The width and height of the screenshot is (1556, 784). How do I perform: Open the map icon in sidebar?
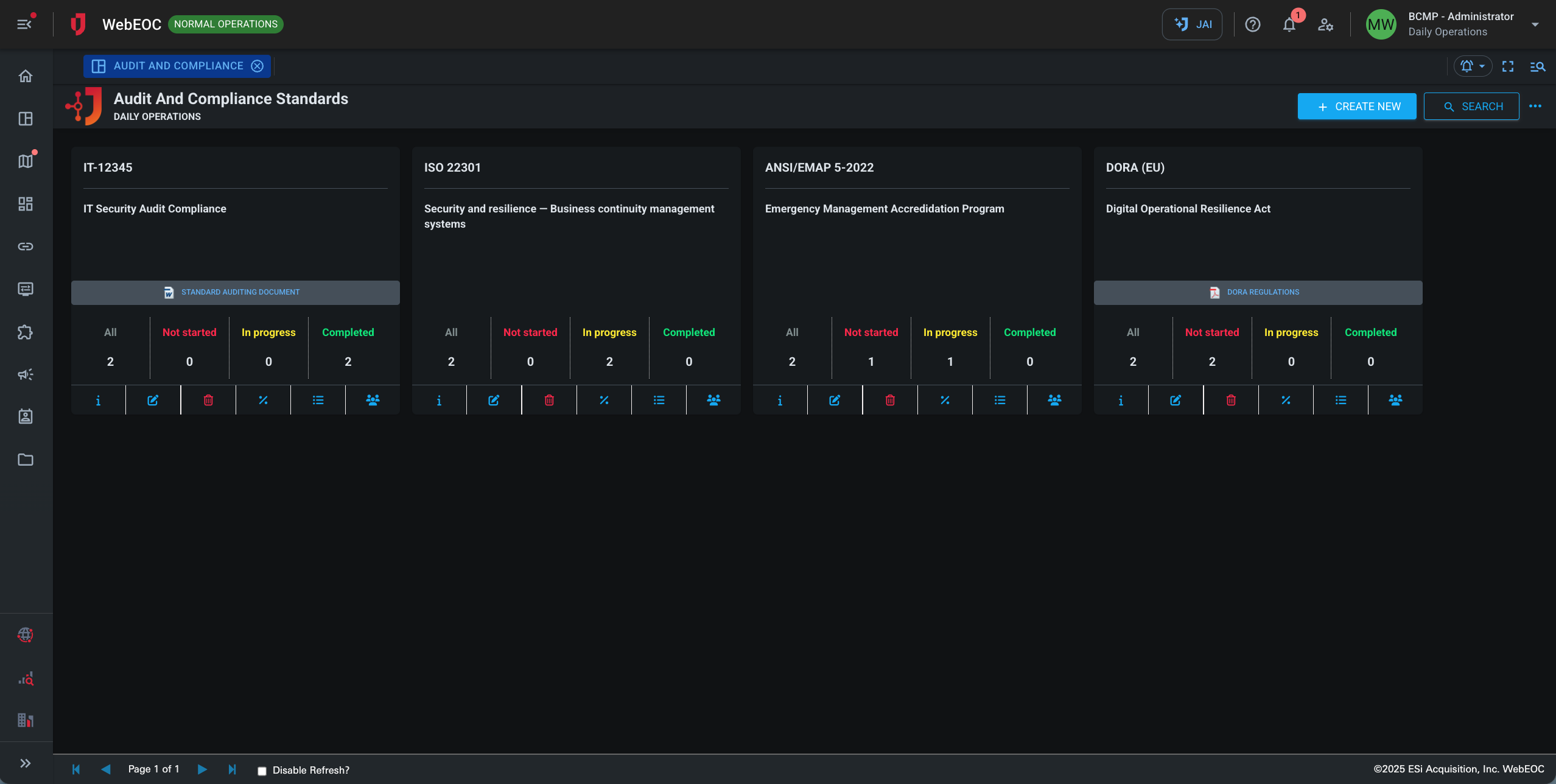coord(25,161)
